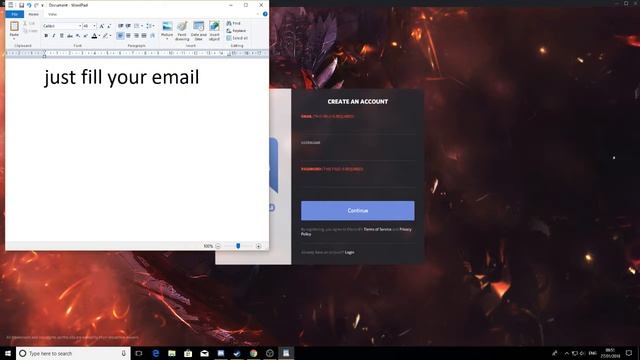This screenshot has height=360, width=640.
Task: Click the Redo icon in quick access toolbar
Action: (36, 5)
